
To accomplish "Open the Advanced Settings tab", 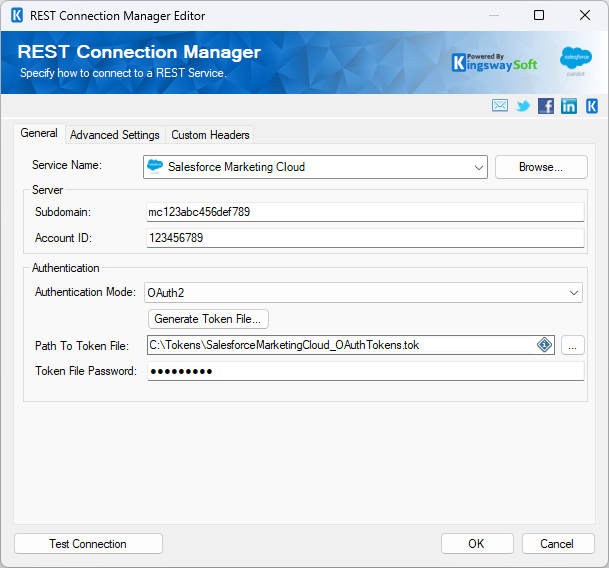I will click(x=115, y=135).
